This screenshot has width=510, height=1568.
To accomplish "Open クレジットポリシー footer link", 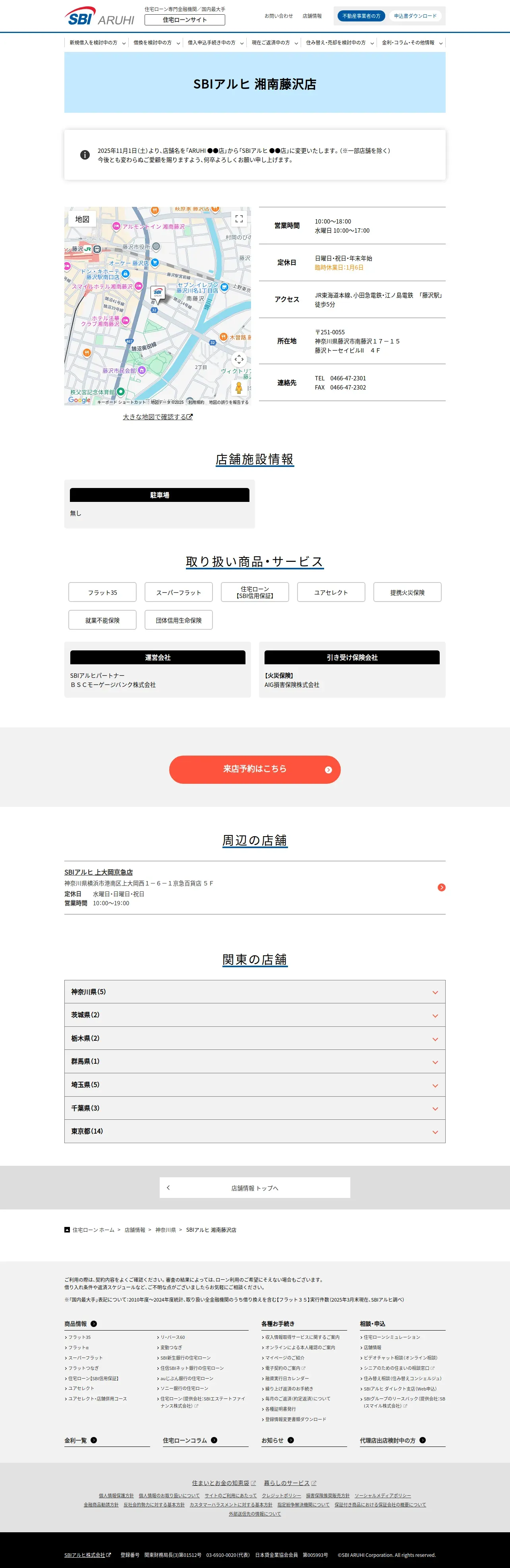I will 281,1496.
